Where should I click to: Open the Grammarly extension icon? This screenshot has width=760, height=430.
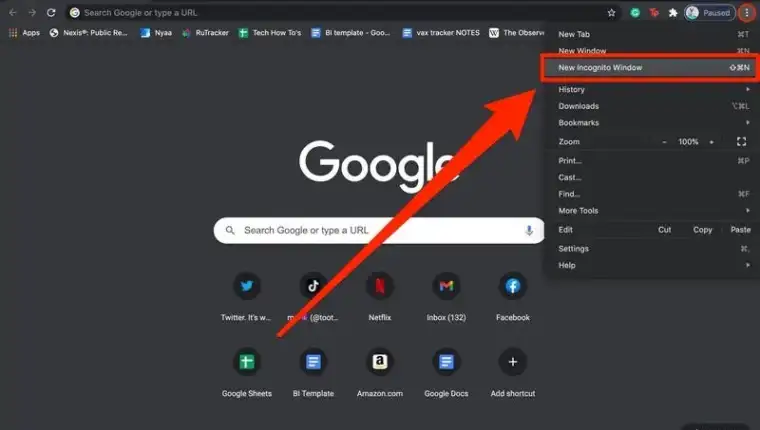pos(635,13)
